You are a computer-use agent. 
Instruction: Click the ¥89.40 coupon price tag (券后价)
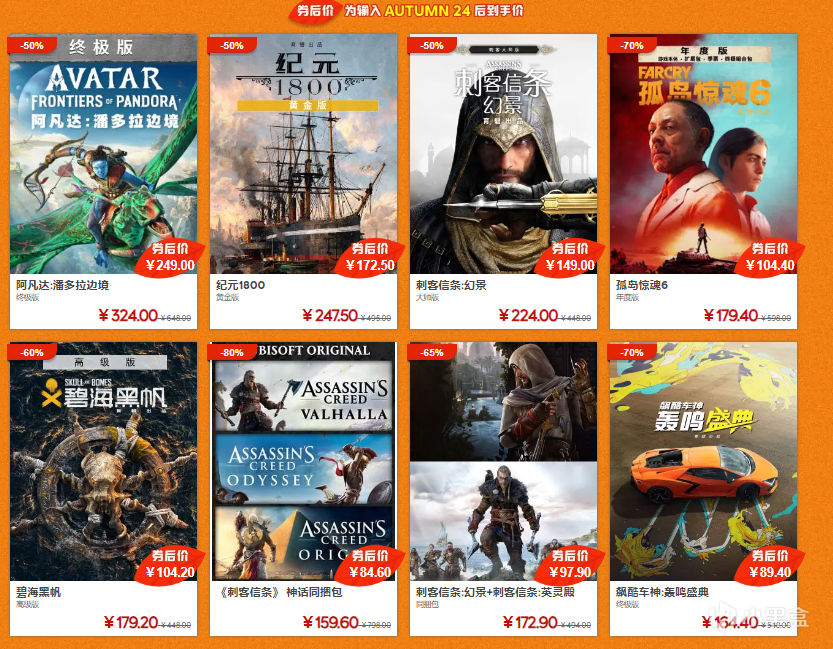point(770,565)
